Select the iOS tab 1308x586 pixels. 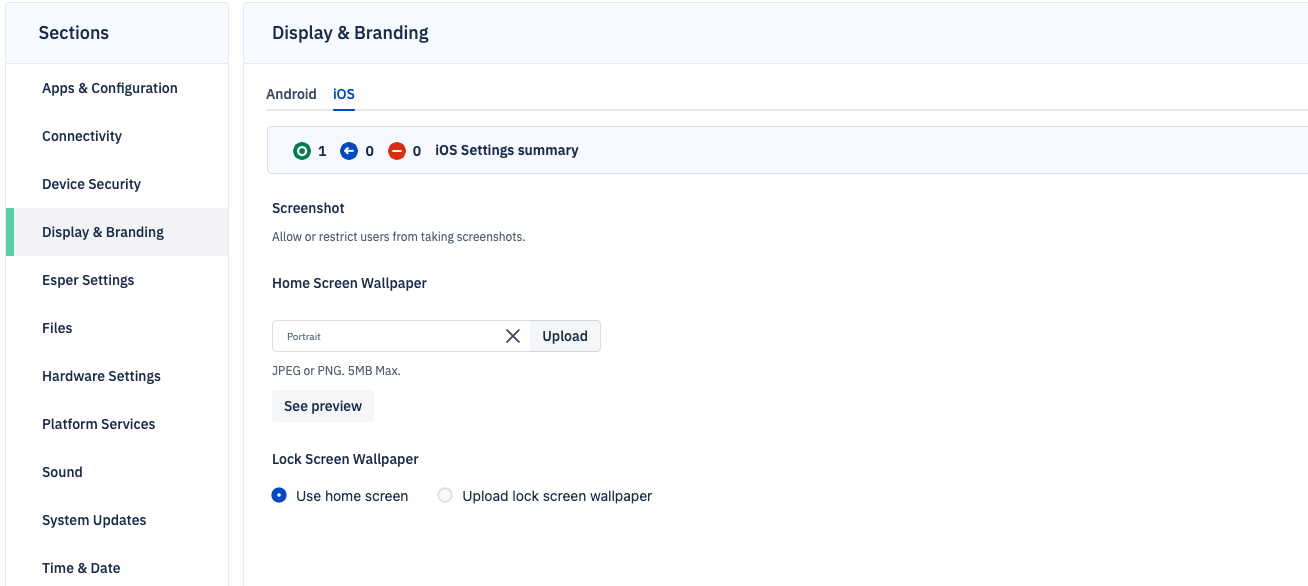(344, 94)
